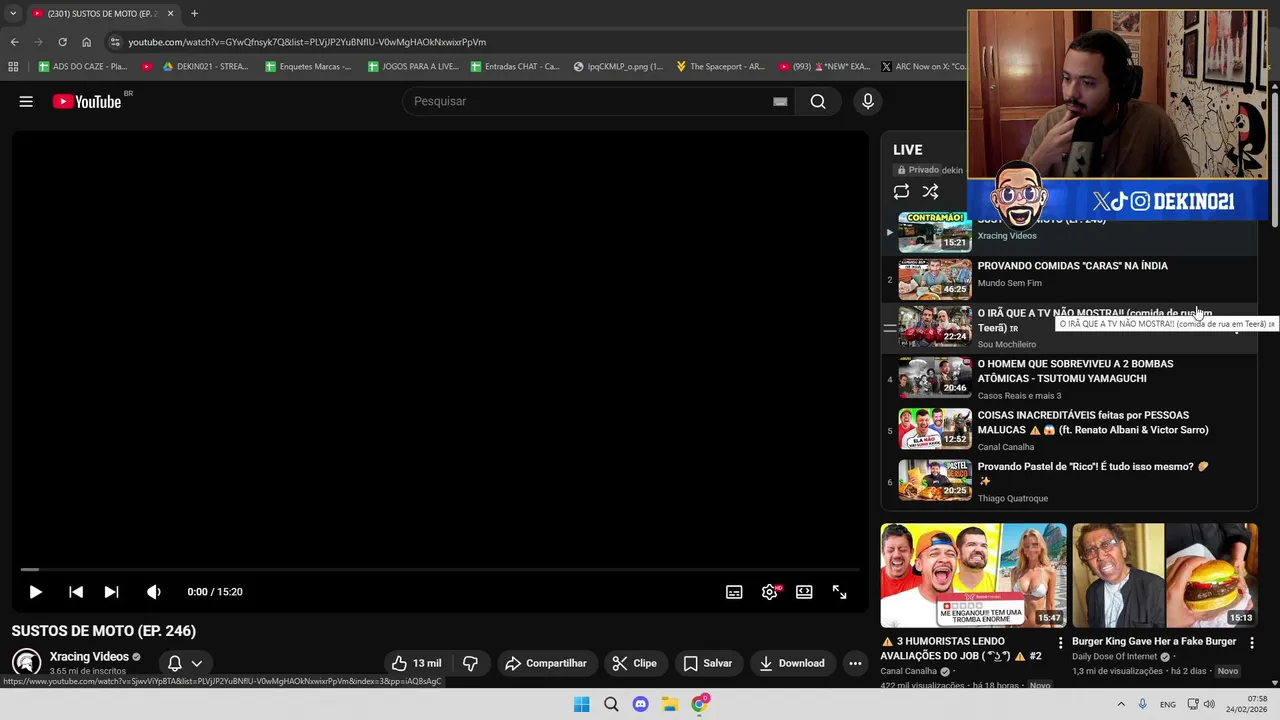Toggle playlist shuffle
Image resolution: width=1280 pixels, height=720 pixels.
pyautogui.click(x=930, y=192)
